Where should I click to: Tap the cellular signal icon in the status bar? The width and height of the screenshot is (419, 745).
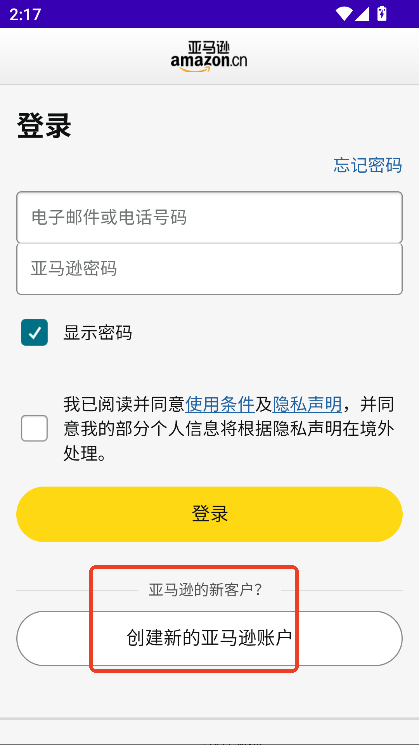pyautogui.click(x=362, y=14)
